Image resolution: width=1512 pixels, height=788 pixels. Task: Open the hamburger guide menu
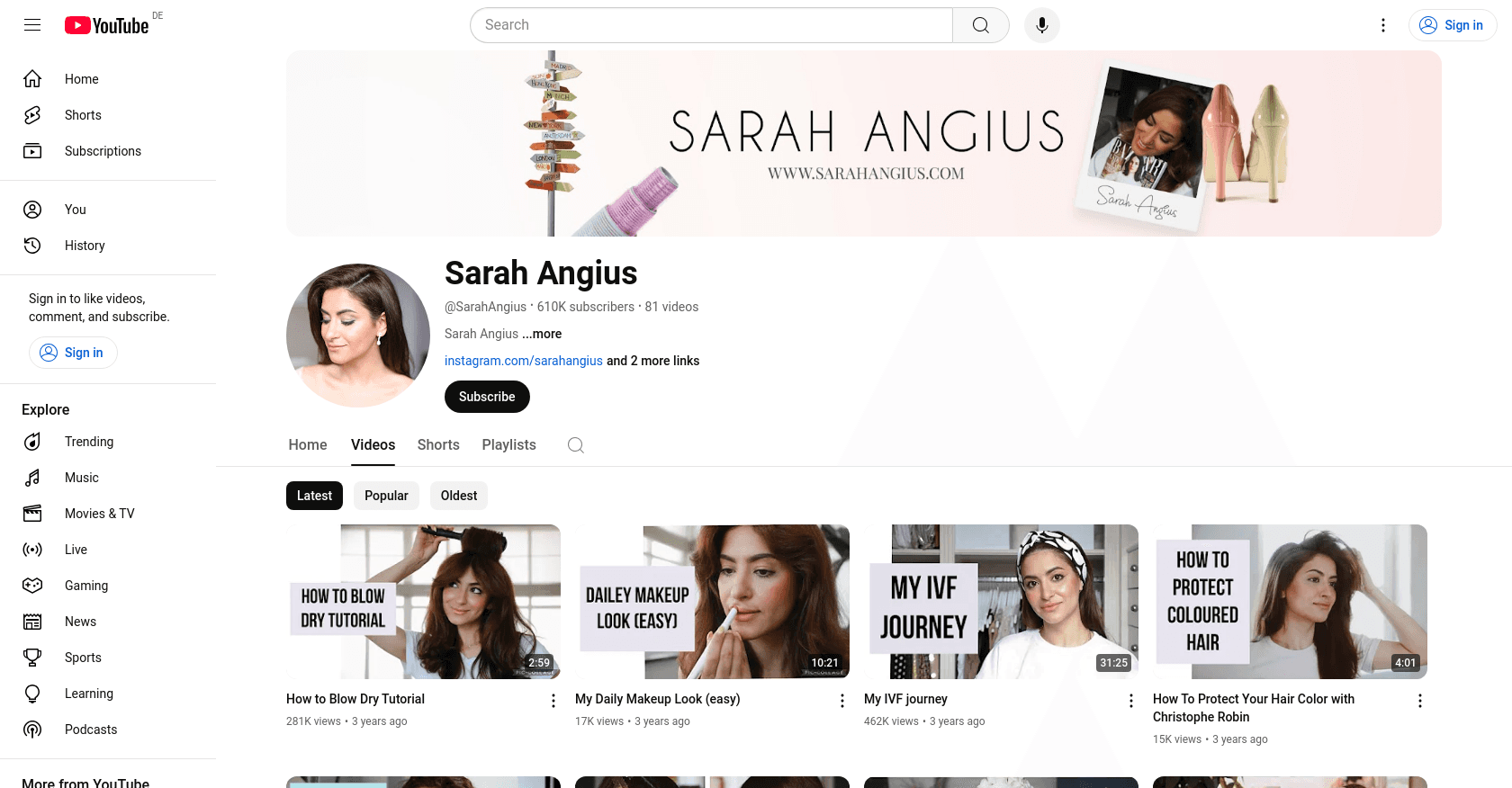pyautogui.click(x=32, y=25)
